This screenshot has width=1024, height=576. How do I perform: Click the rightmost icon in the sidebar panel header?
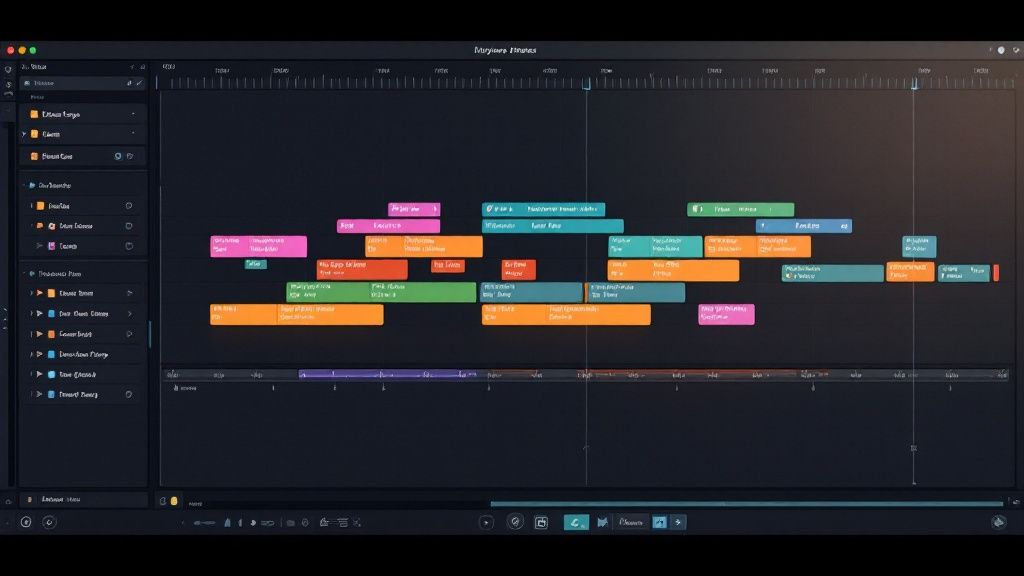click(x=143, y=67)
